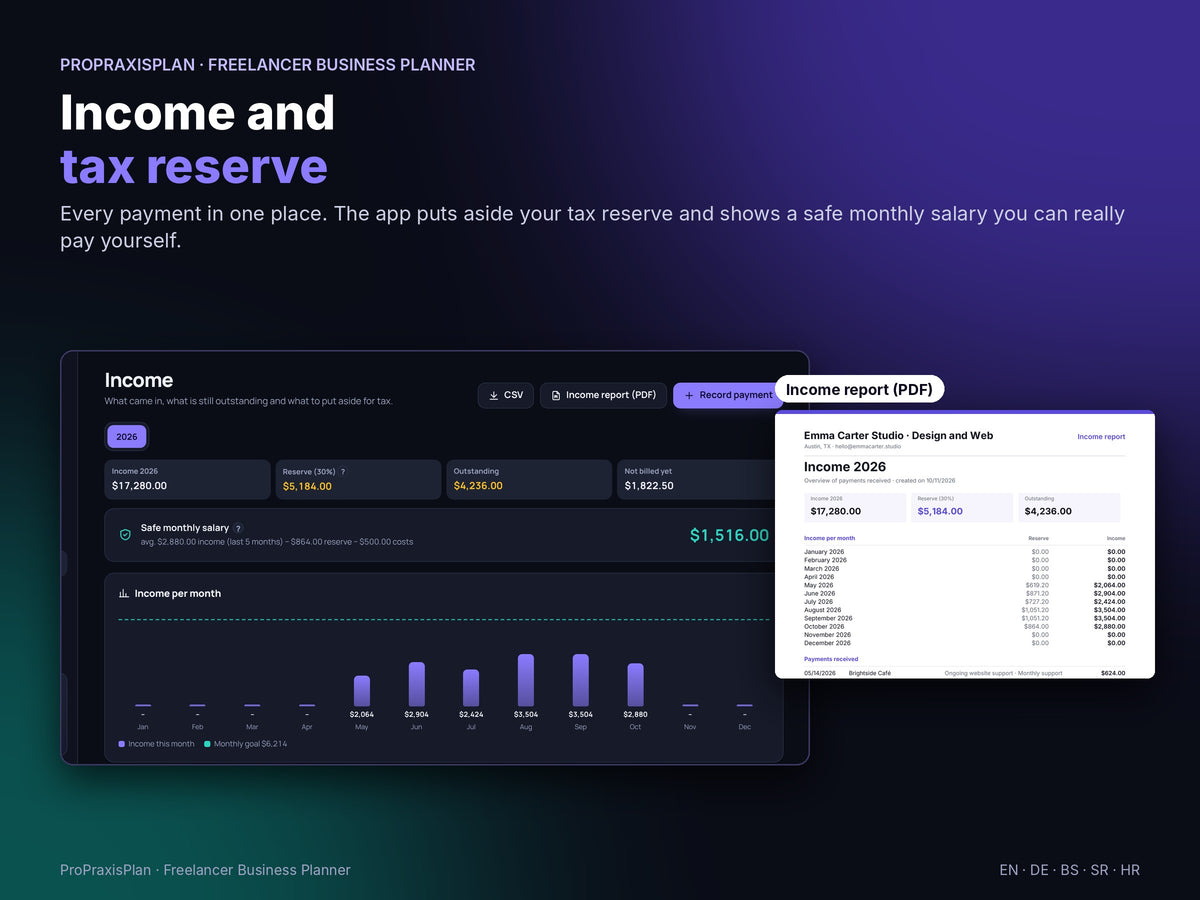Click the Income 2026 heading in the PDF

tap(845, 467)
